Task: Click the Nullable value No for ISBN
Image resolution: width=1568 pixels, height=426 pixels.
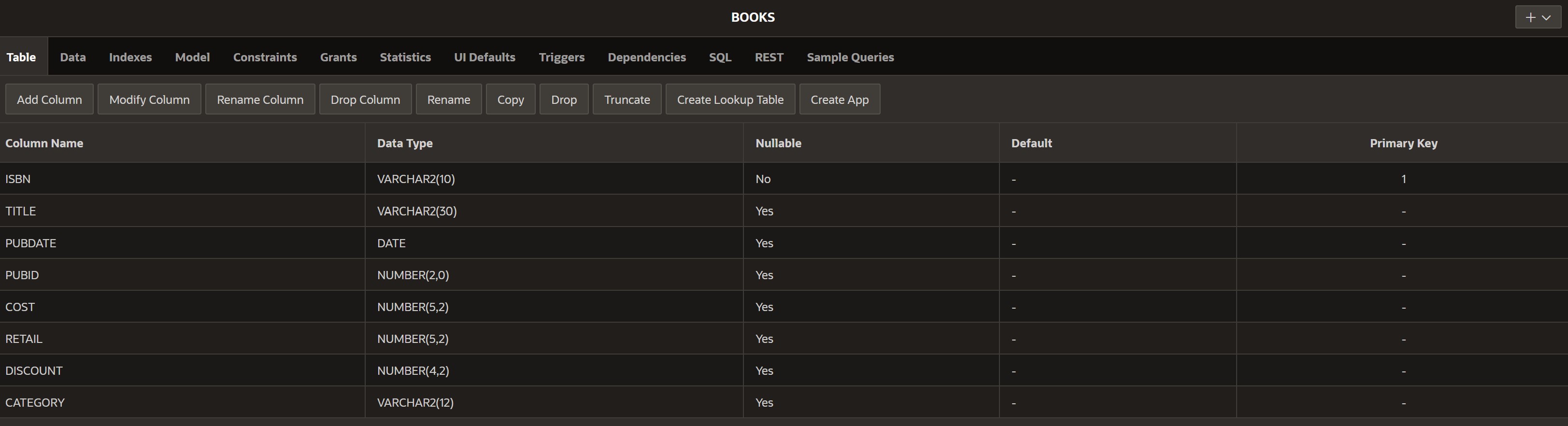Action: (763, 179)
